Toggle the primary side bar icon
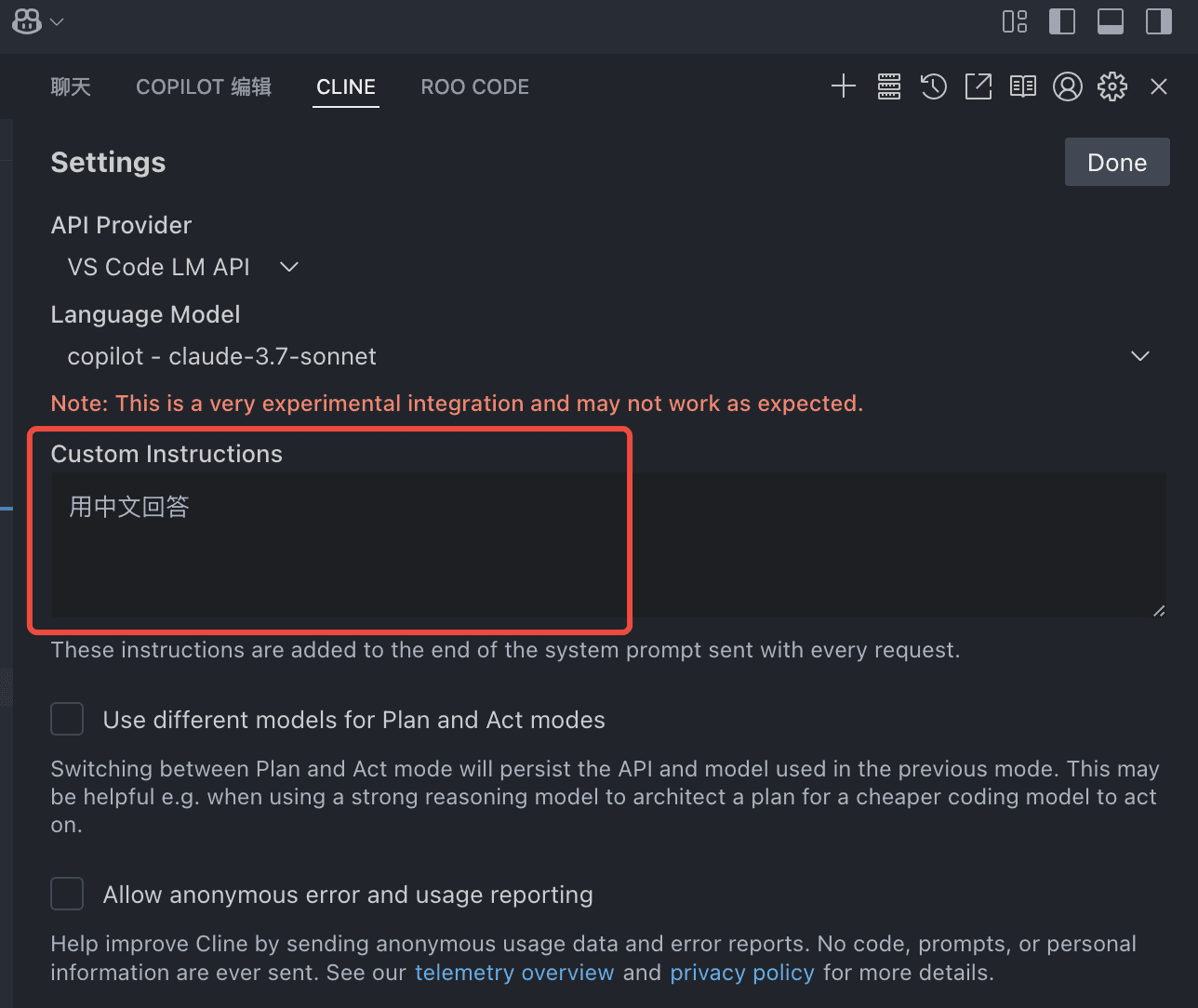Screen dimensions: 1198x1008 coord(1062,21)
